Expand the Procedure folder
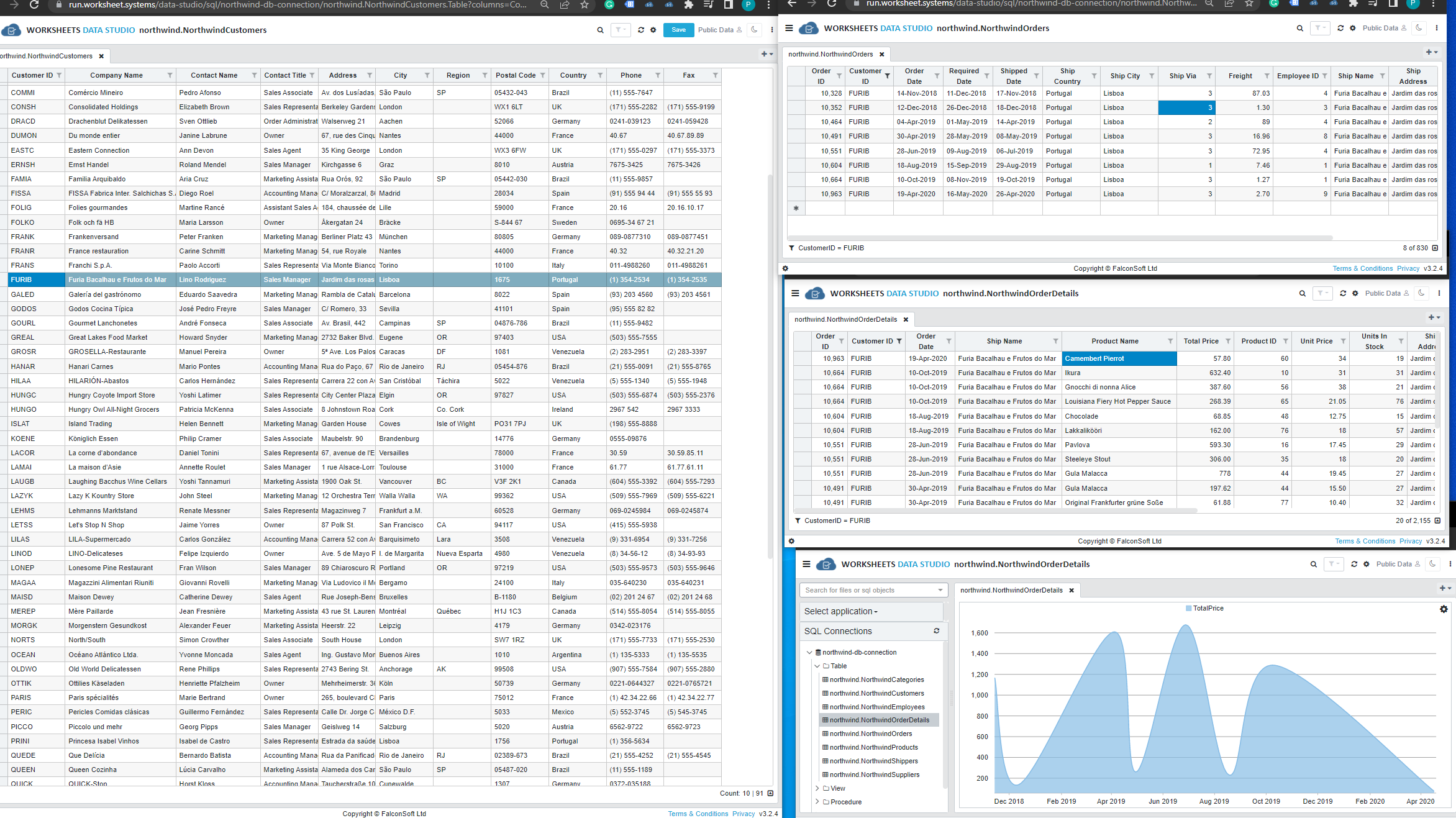The image size is (1456, 818). (x=817, y=802)
